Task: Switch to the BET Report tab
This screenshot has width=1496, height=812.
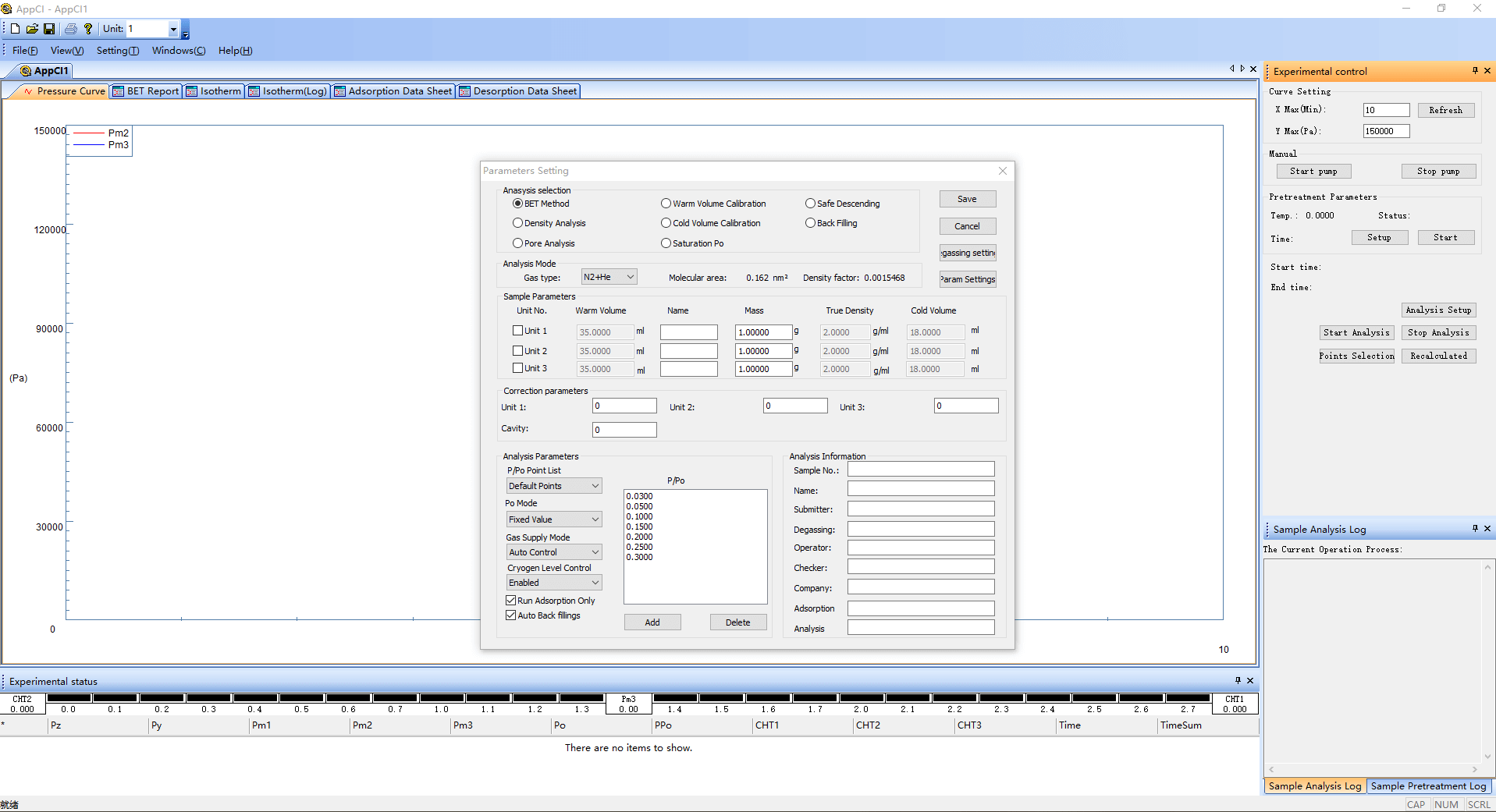Action: coord(147,91)
